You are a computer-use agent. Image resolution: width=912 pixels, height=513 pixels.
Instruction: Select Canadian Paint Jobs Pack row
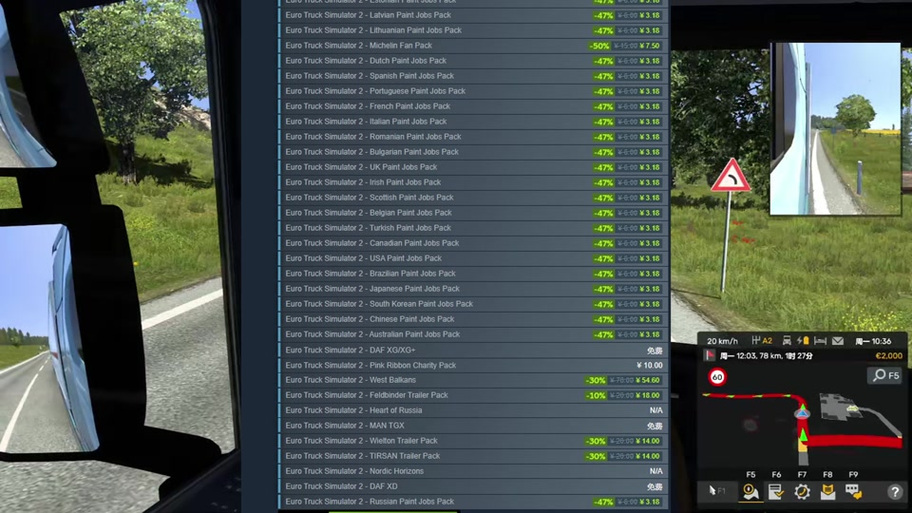(x=473, y=243)
